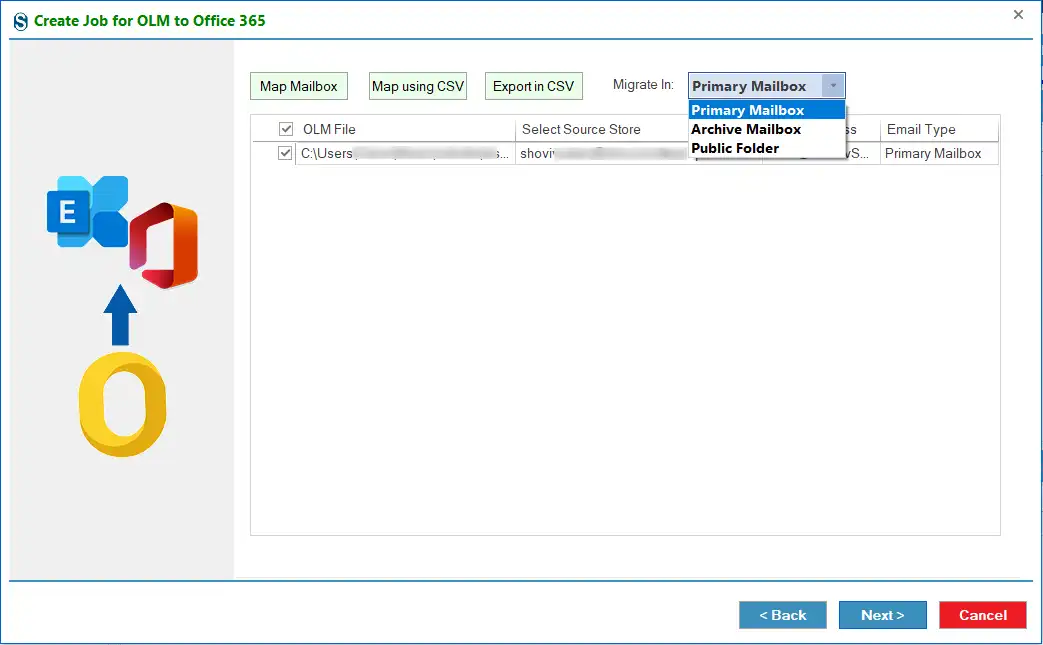
Task: Click the Primary Mailbox cell under Email Type
Action: tap(939, 153)
